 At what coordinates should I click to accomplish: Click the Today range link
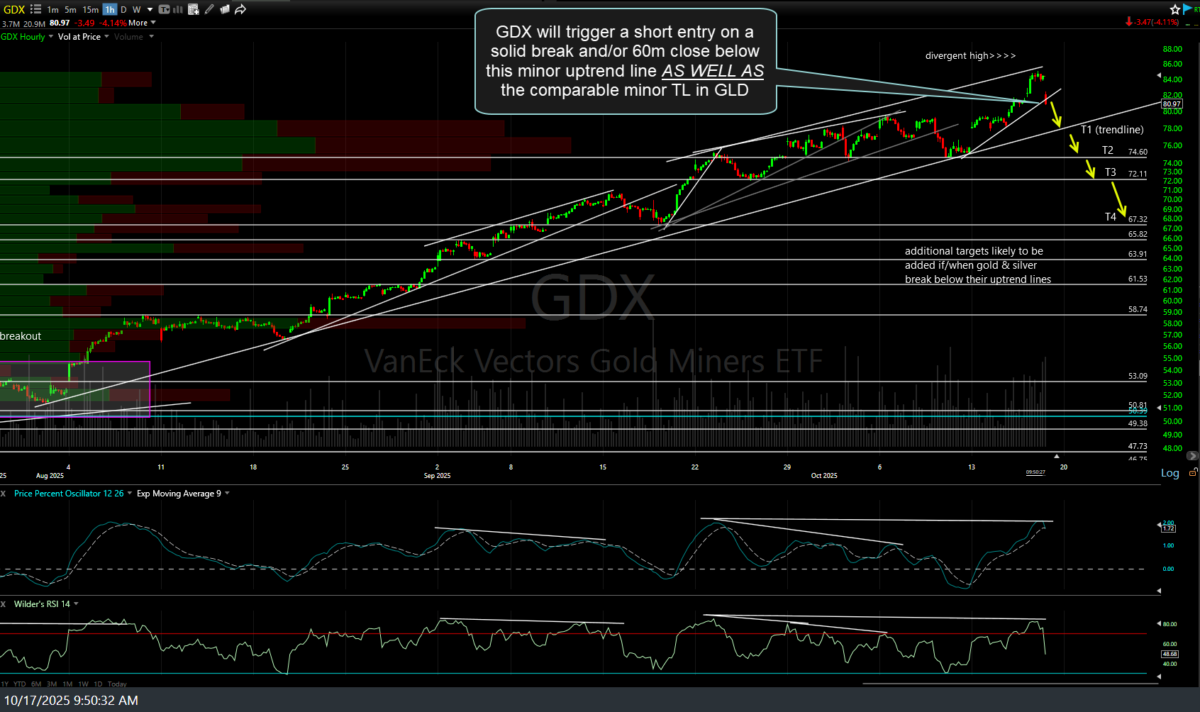click(117, 685)
